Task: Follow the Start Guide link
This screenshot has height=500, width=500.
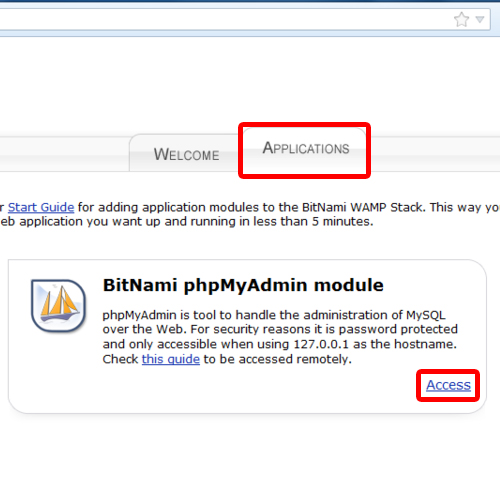Action: point(41,207)
